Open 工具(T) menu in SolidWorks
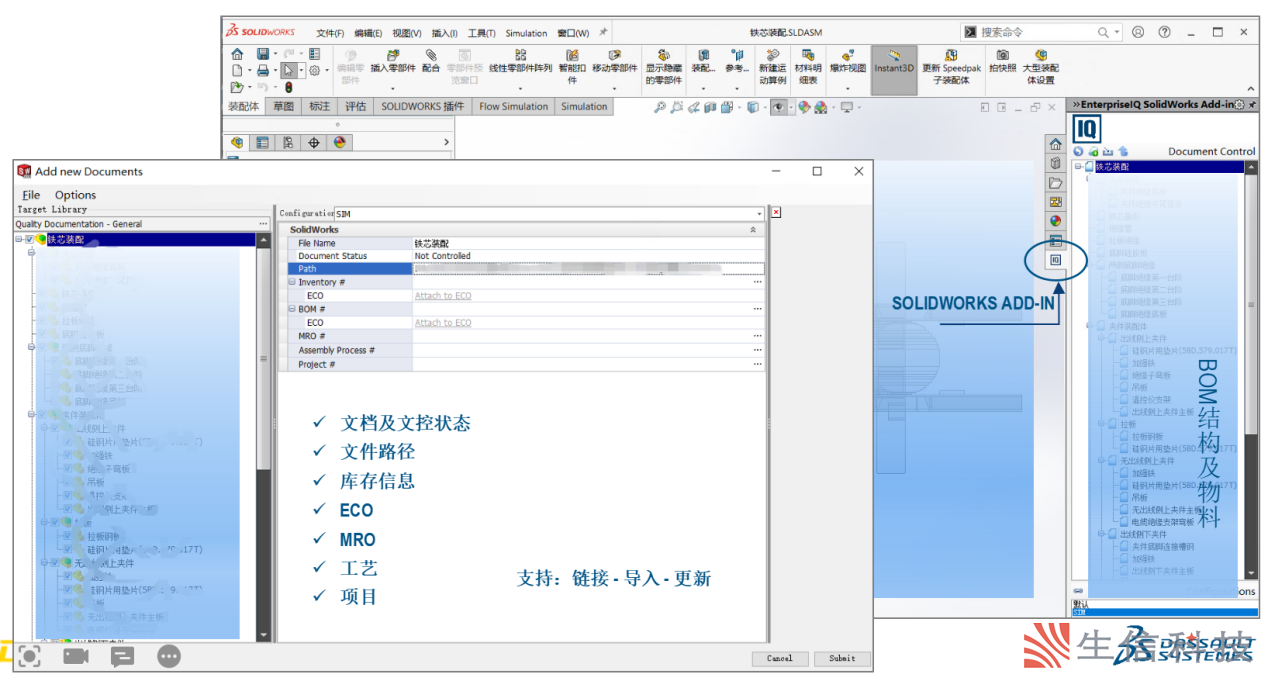Screen dimensions: 1268x688 click(482, 33)
